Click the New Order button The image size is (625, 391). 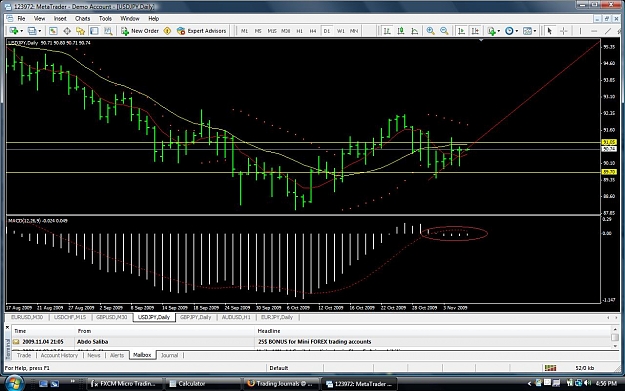(x=140, y=31)
